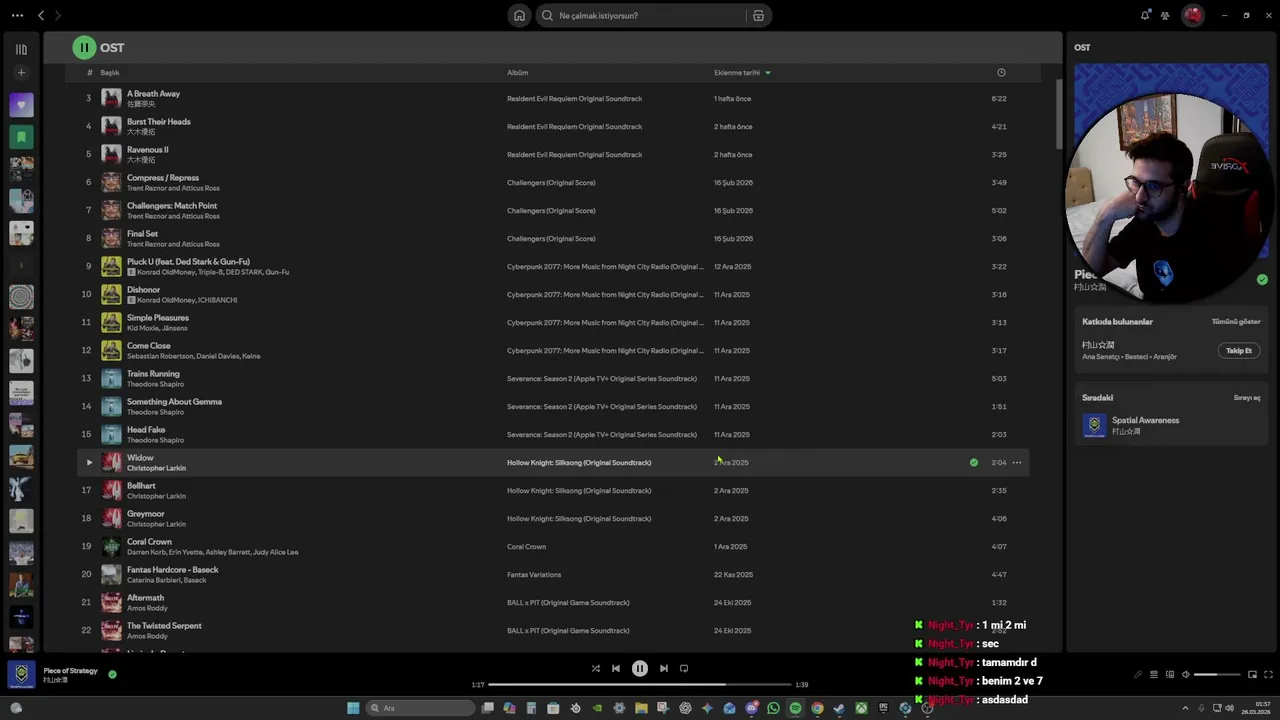Open Your Library panel icon in the sidebar

pyautogui.click(x=21, y=49)
